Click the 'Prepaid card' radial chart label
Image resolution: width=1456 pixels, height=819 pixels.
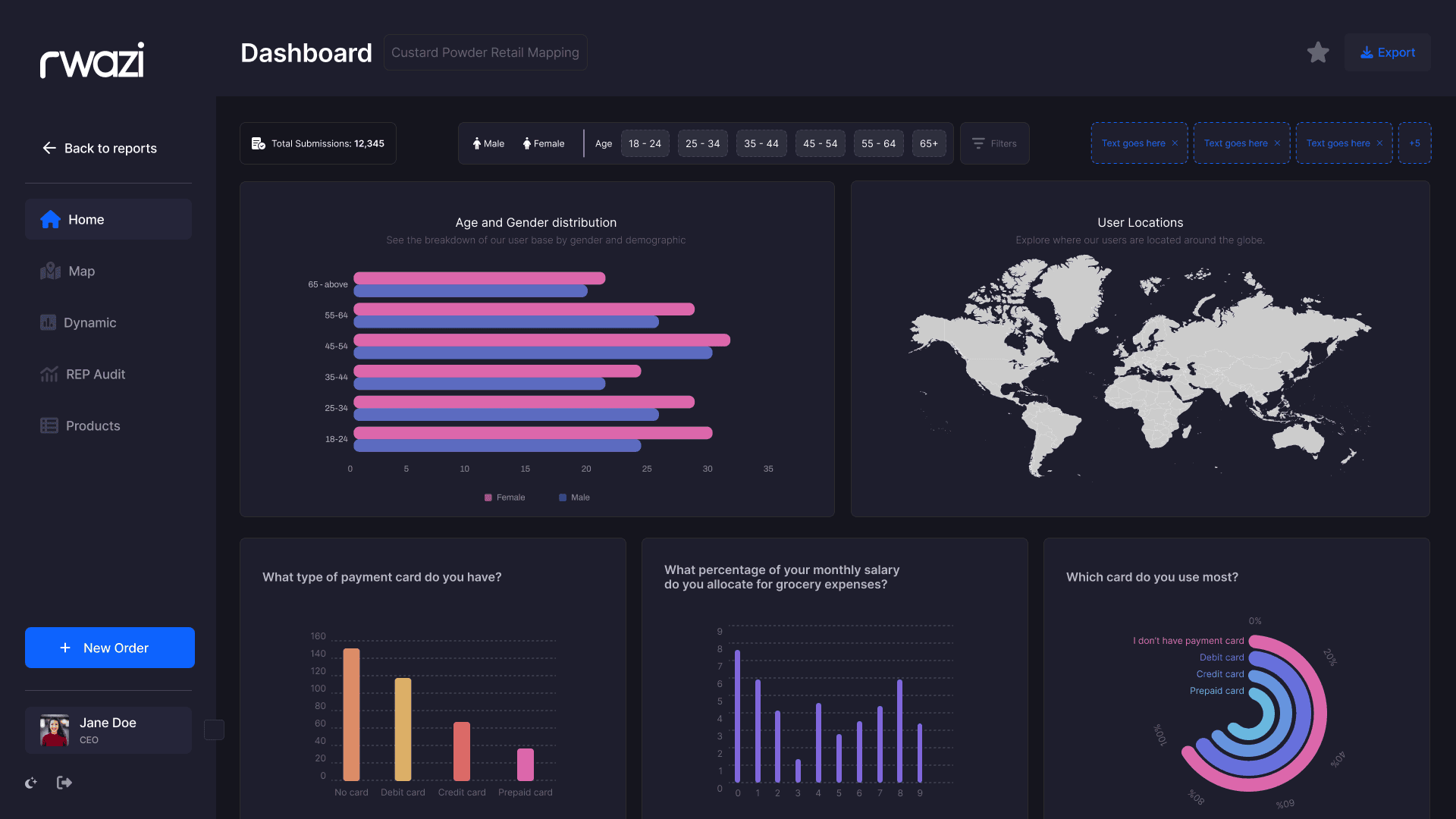[x=1216, y=691]
